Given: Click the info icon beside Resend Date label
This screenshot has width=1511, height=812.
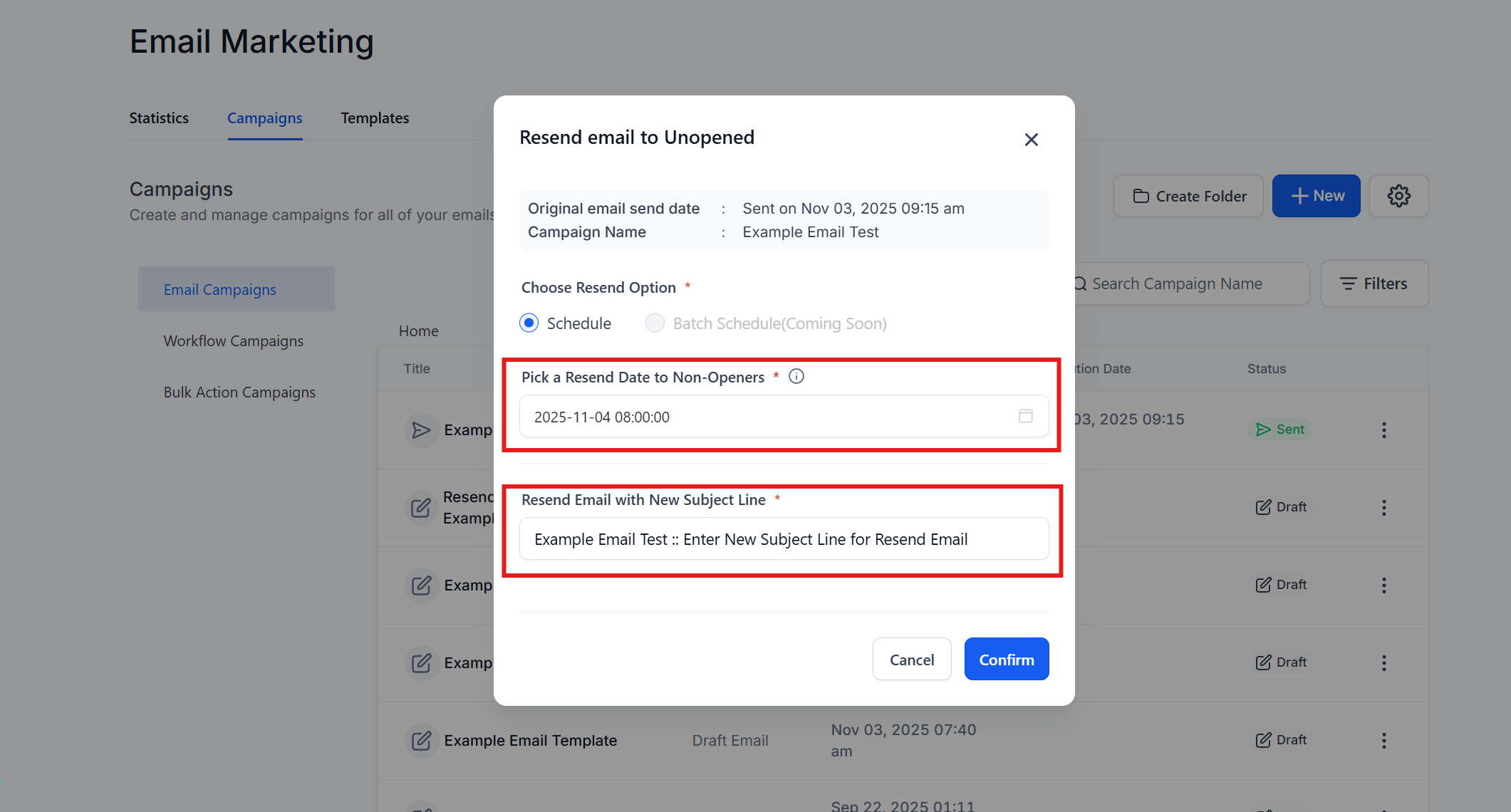Looking at the screenshot, I should 796,377.
